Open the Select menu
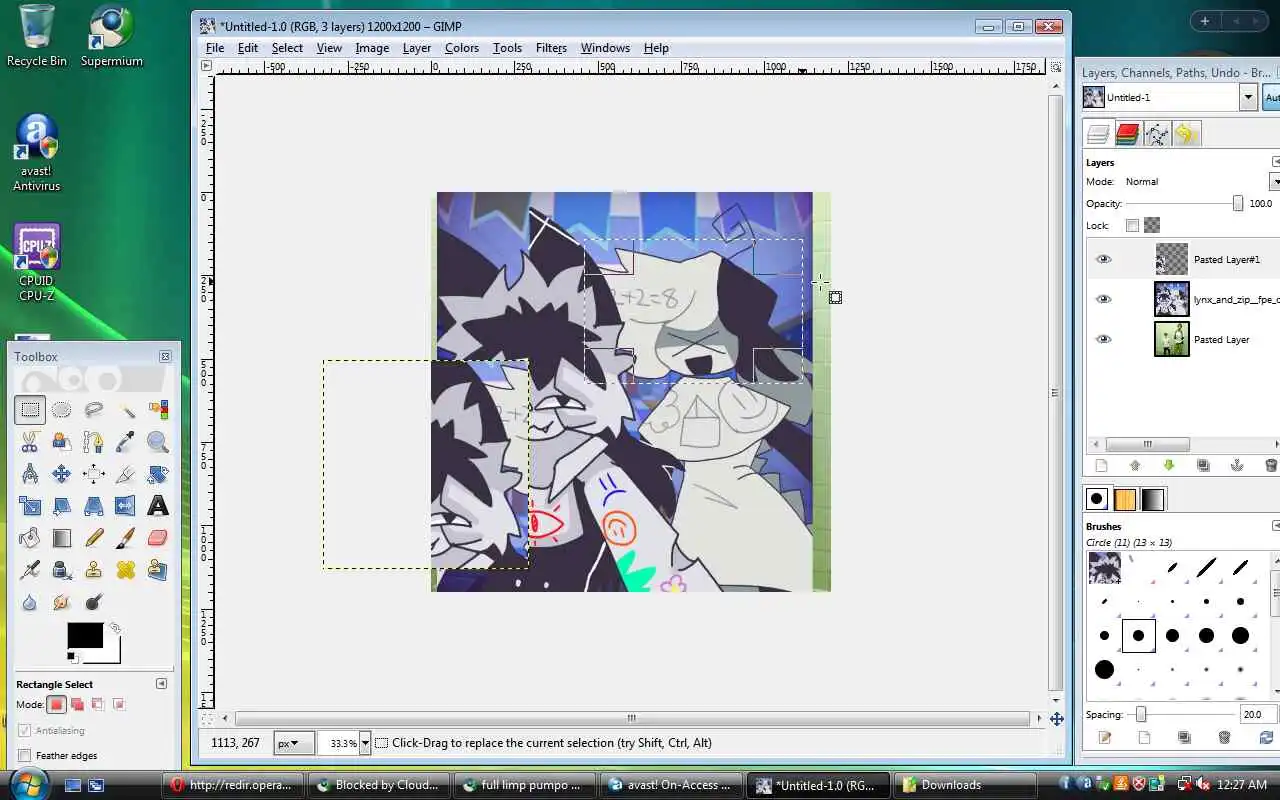Screen dimensions: 1280x800 (x=287, y=48)
